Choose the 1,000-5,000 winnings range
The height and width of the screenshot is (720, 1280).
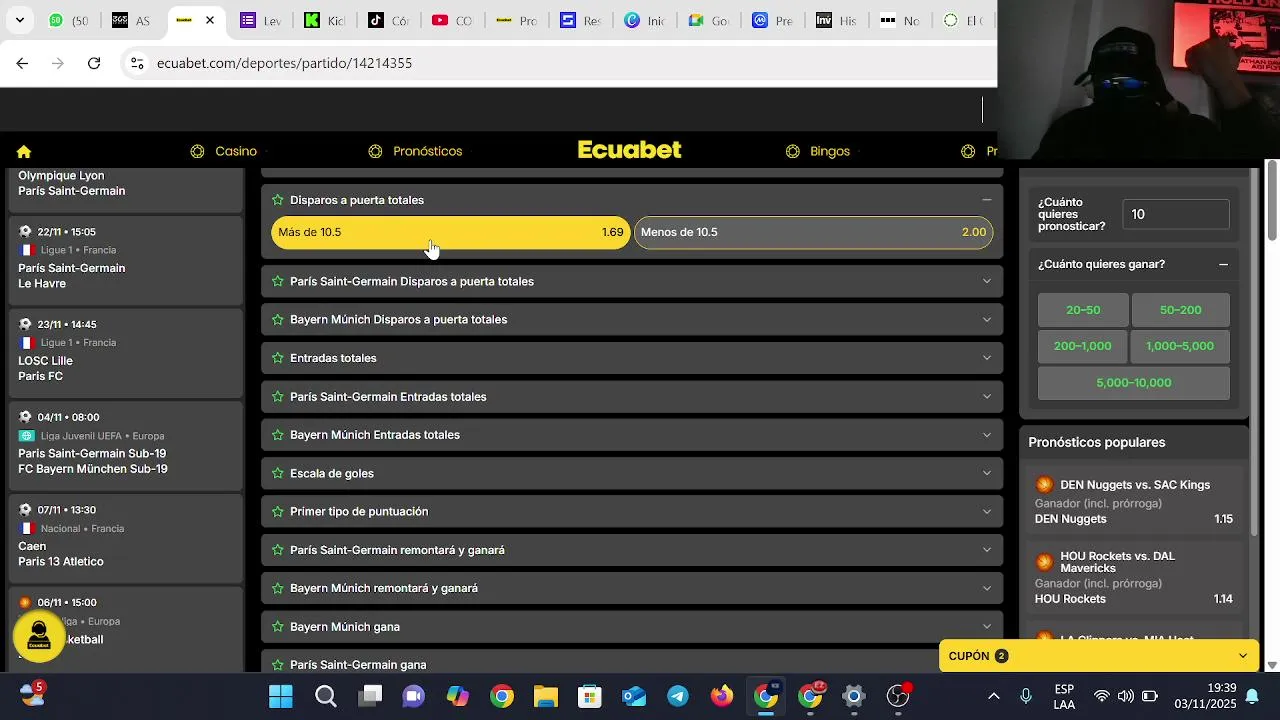tap(1180, 346)
